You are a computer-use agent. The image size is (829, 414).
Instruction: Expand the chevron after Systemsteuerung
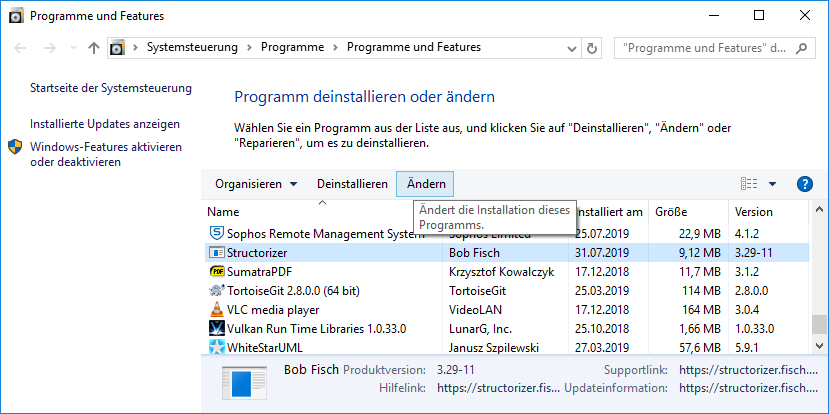[249, 48]
